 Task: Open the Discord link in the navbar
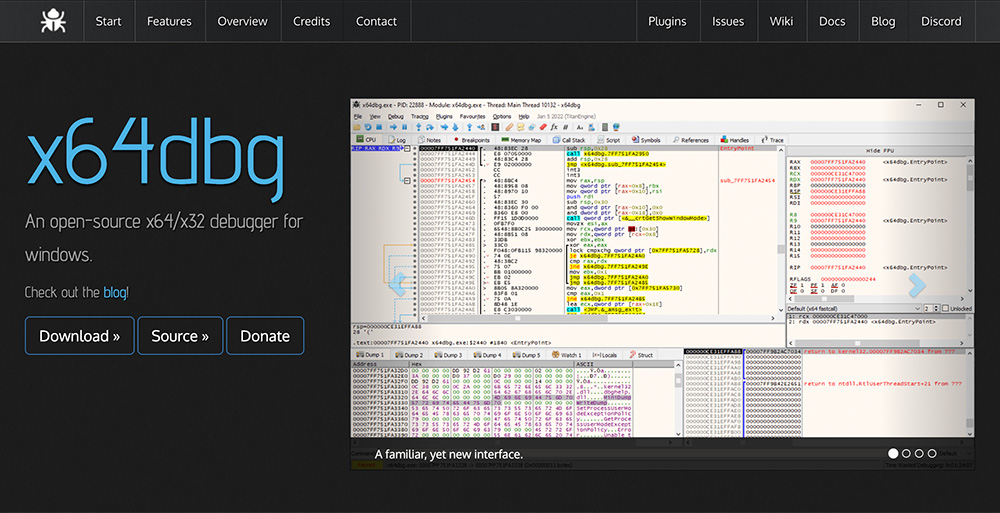tap(941, 21)
